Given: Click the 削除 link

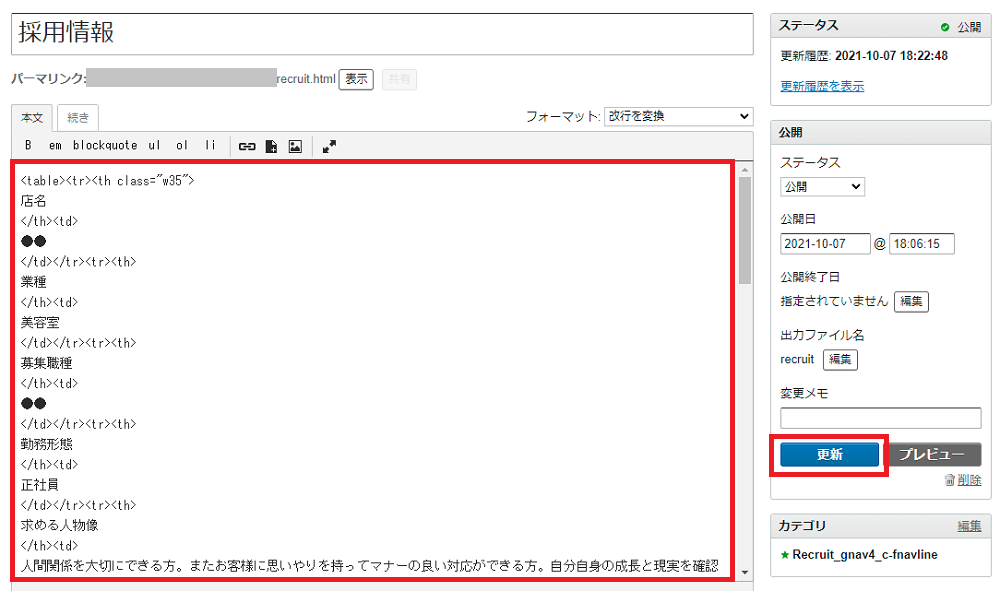Looking at the screenshot, I should [x=969, y=480].
